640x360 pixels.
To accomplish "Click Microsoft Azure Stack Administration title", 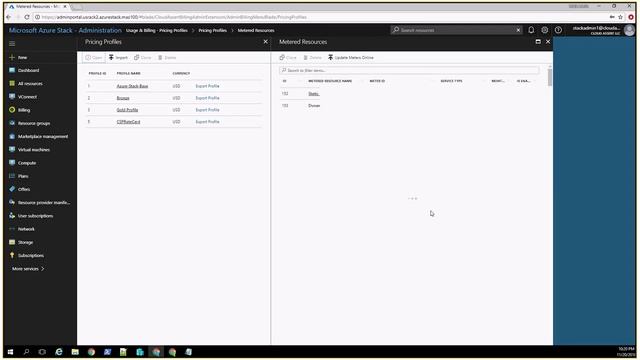I will [x=65, y=31].
